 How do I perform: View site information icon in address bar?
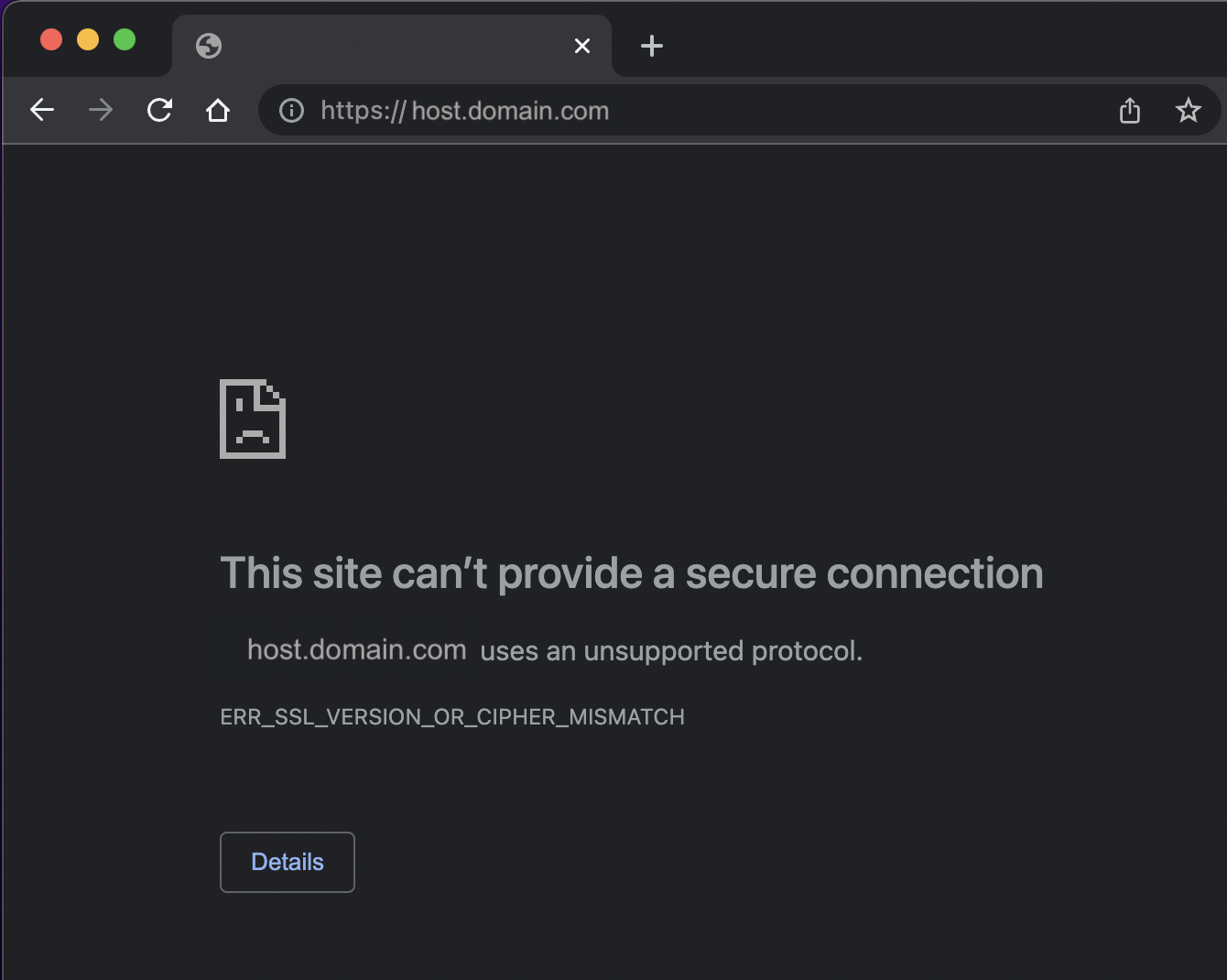(x=291, y=111)
